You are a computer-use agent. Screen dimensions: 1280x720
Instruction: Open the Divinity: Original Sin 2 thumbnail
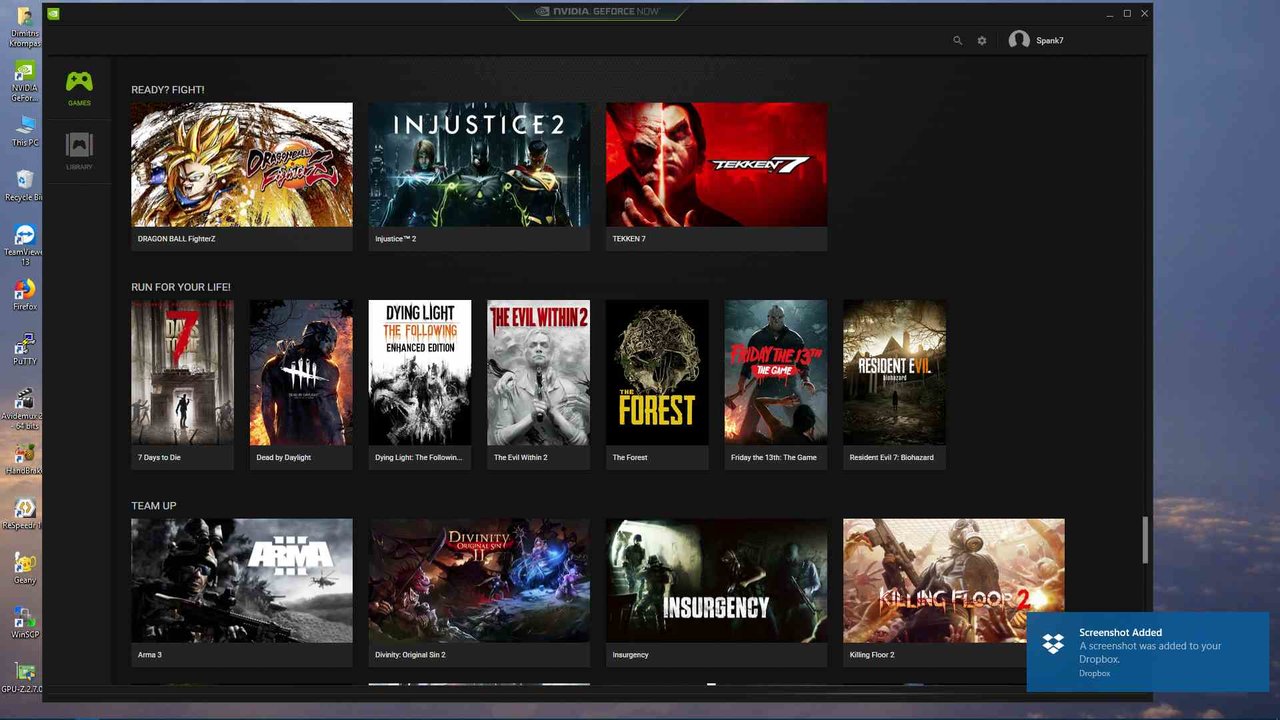(x=479, y=580)
